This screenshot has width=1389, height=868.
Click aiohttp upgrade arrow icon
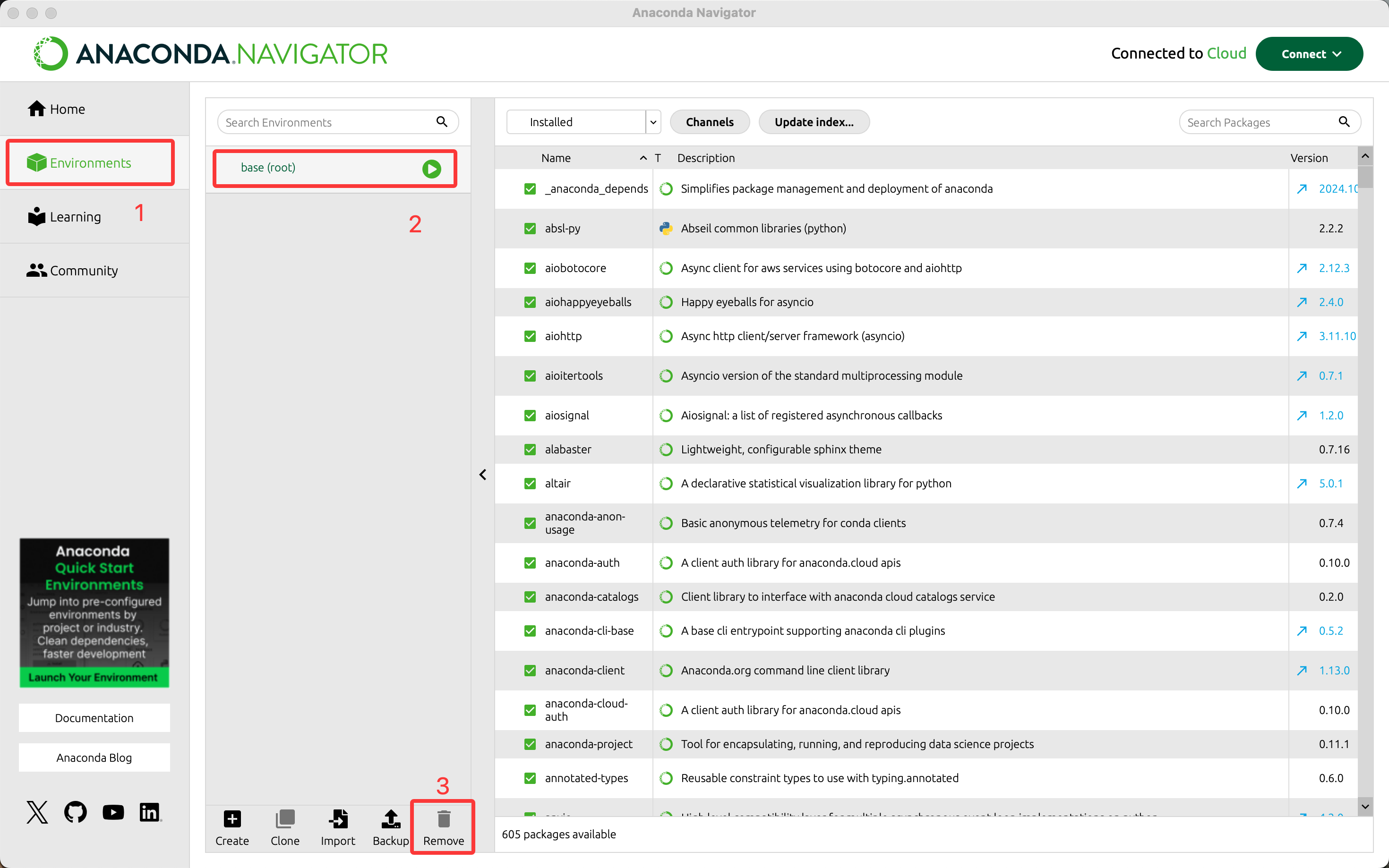[1302, 336]
